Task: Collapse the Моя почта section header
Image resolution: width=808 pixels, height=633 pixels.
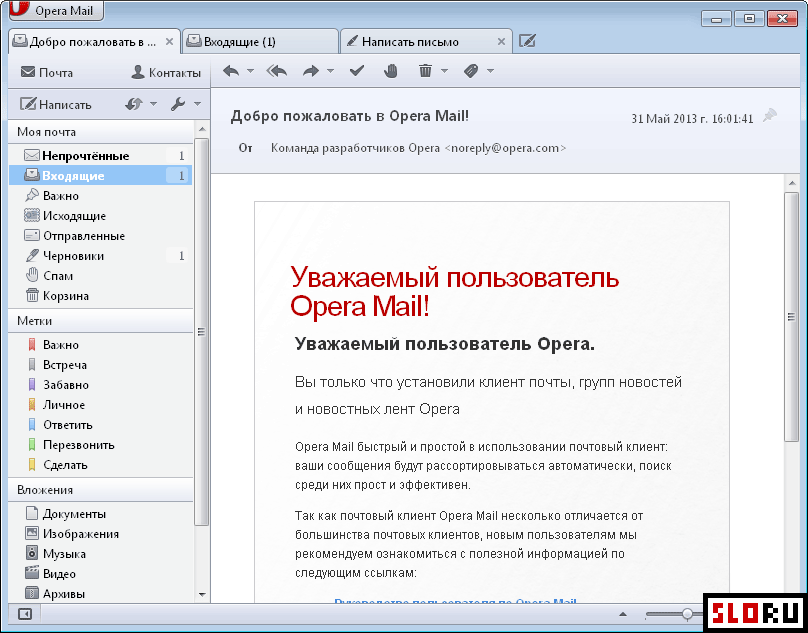Action: [x=100, y=132]
